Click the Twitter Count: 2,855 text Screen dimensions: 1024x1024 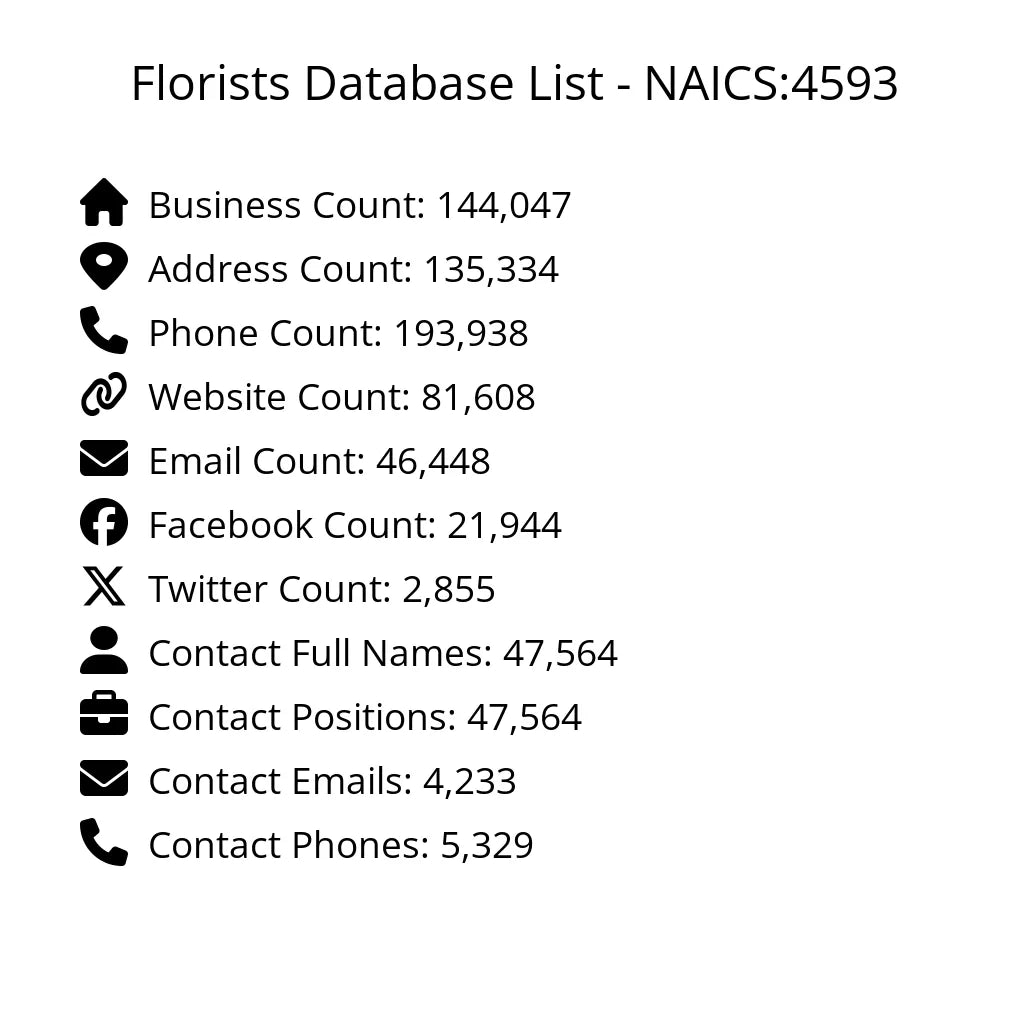[321, 590]
